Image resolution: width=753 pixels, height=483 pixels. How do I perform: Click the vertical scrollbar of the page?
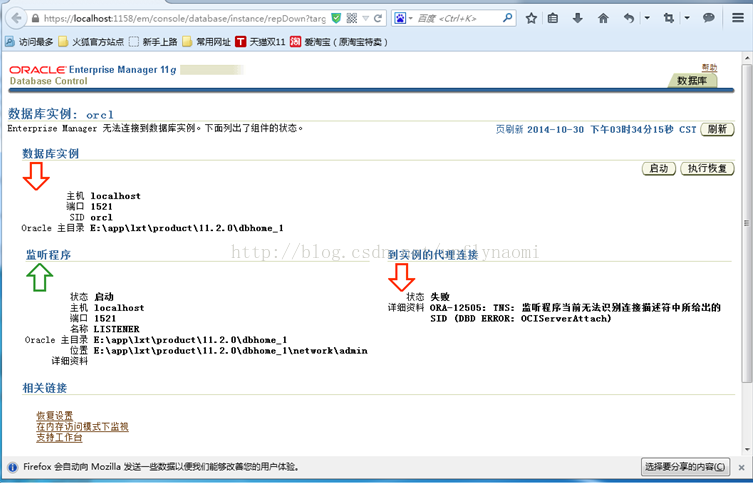[747, 223]
